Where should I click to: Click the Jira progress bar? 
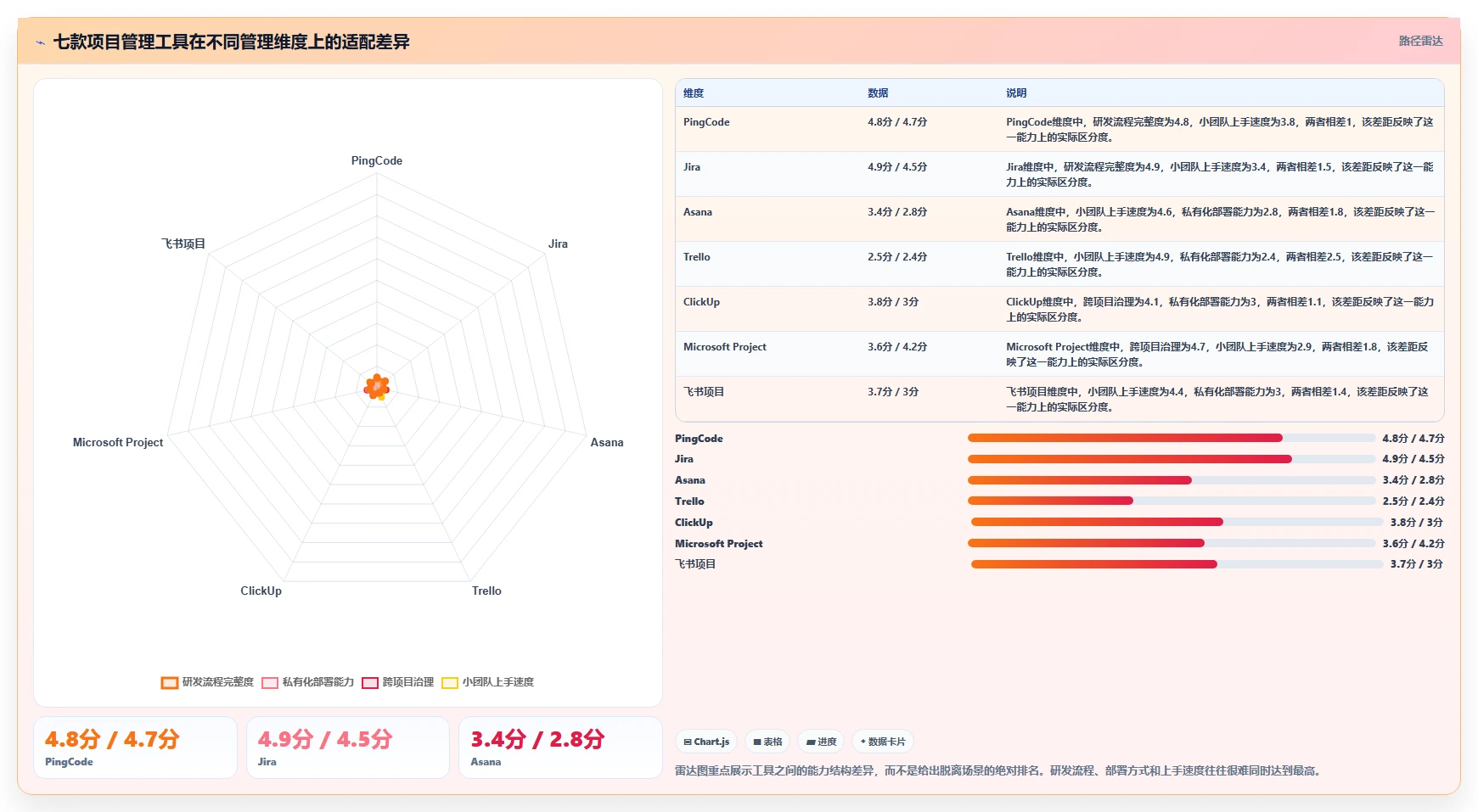tap(1172, 459)
